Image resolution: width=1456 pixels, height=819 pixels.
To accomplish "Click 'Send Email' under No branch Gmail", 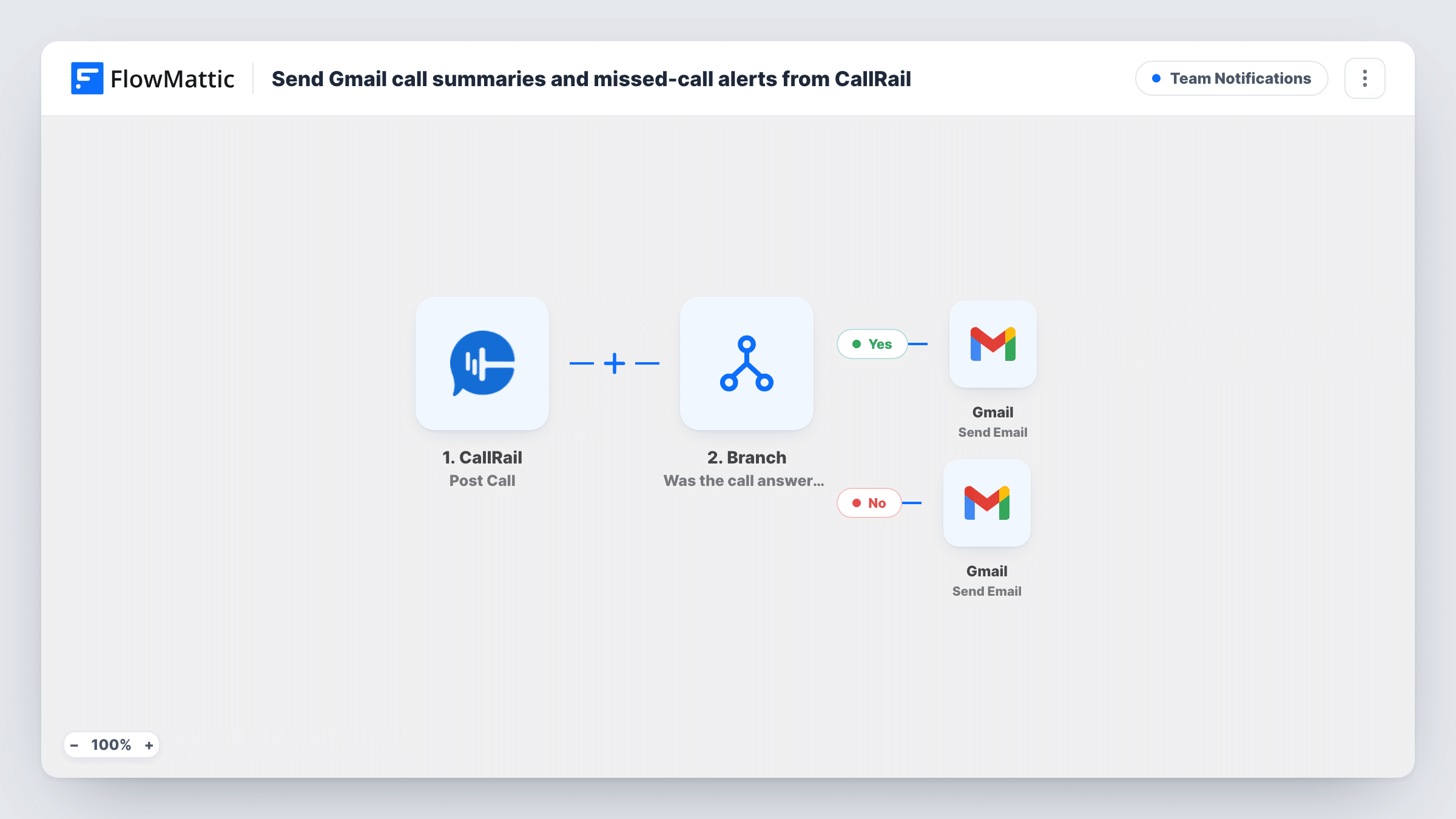I will coord(987,591).
